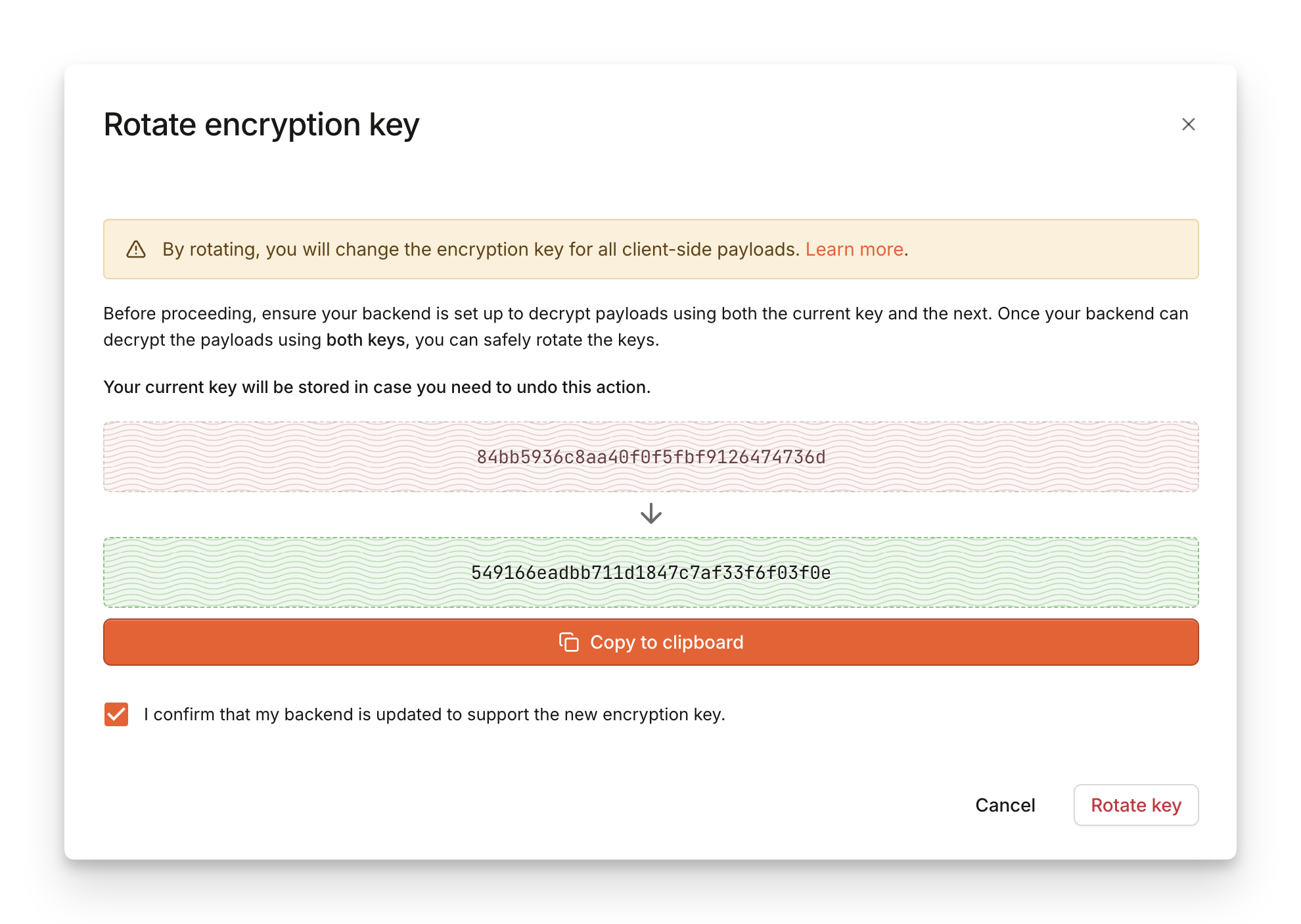Untick the backend confirmation checkbox
The width and height of the screenshot is (1301, 924).
point(116,714)
